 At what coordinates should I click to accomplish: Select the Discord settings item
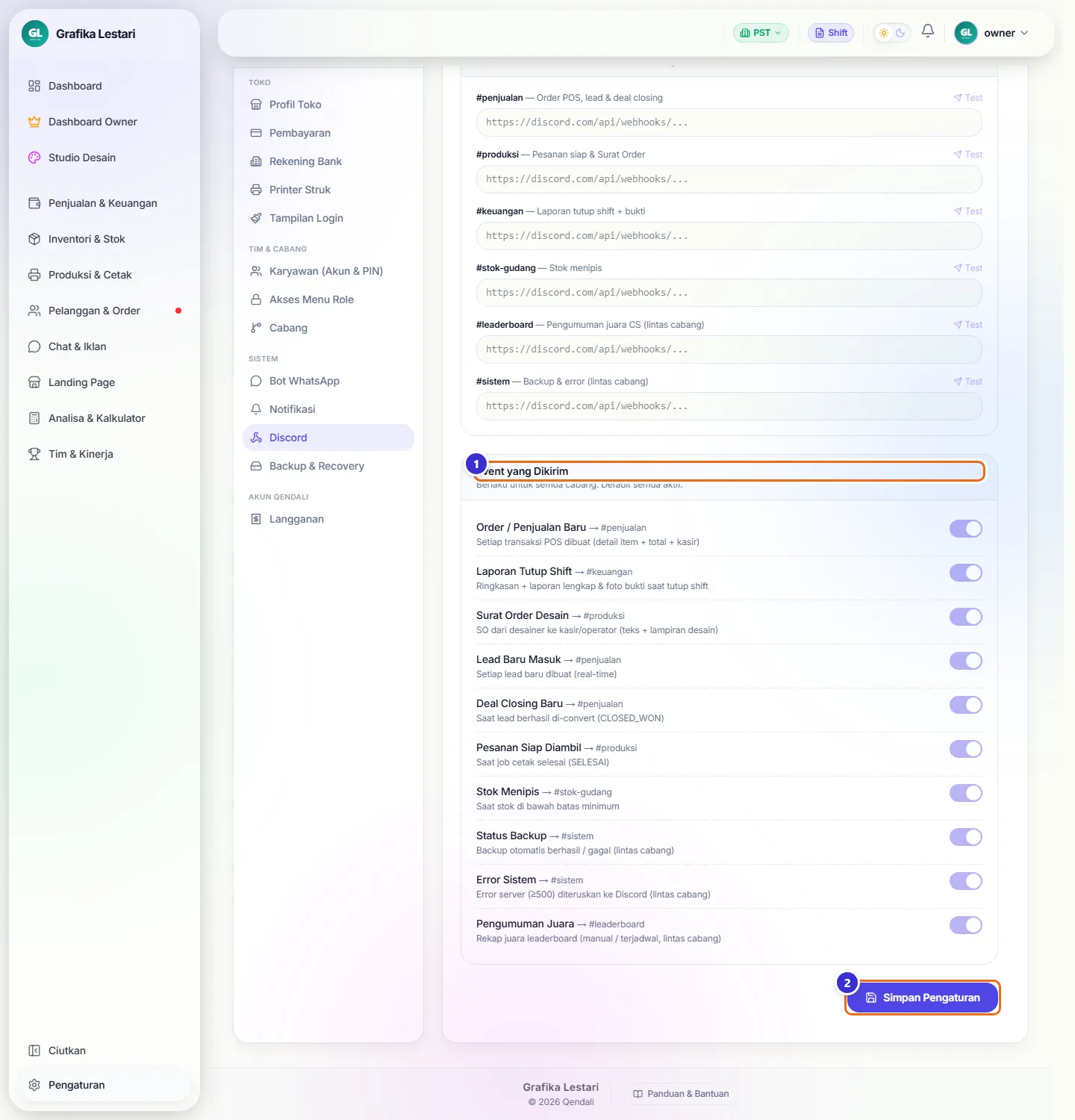coord(328,438)
